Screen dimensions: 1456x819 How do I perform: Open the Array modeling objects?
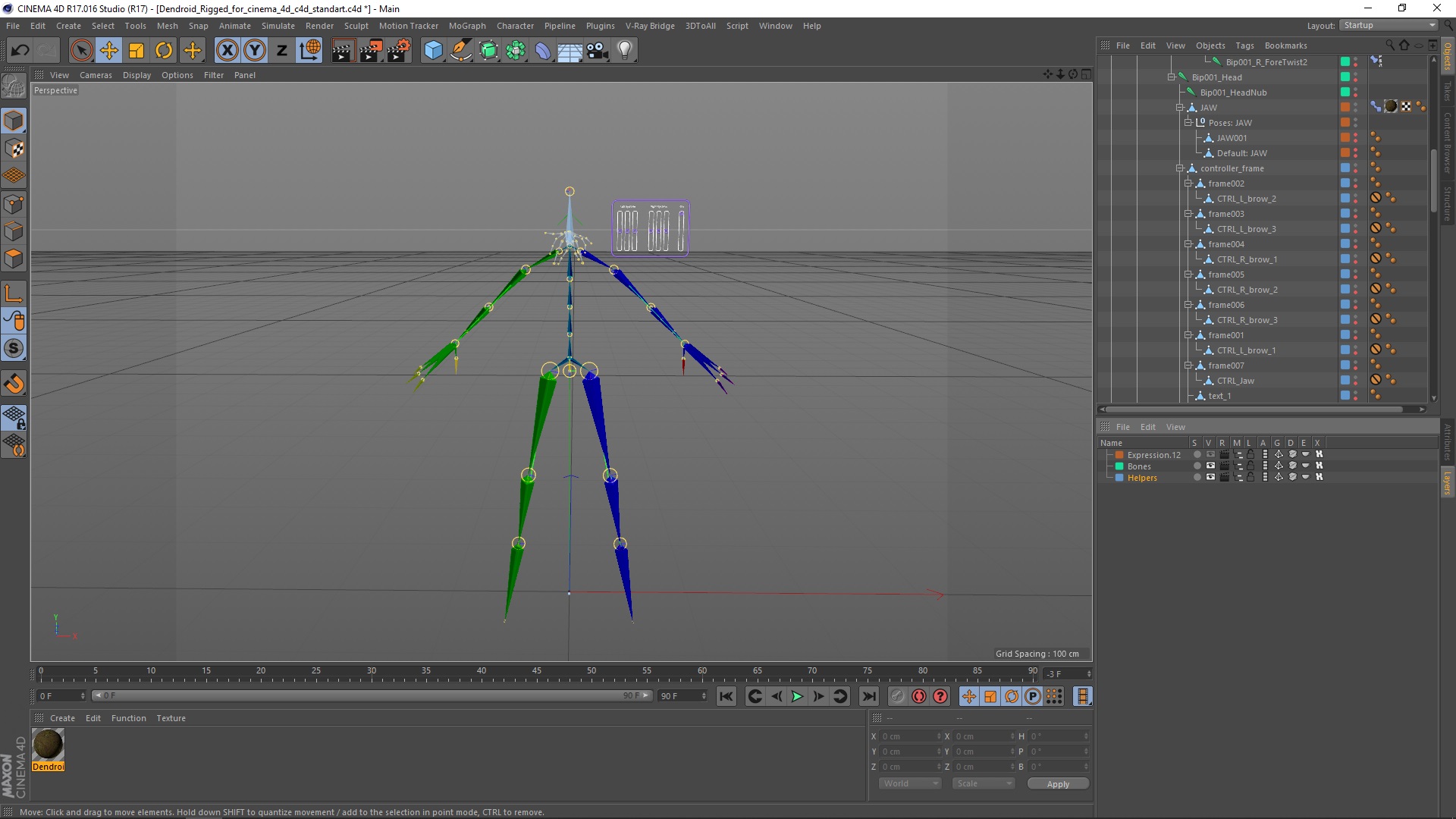click(516, 50)
